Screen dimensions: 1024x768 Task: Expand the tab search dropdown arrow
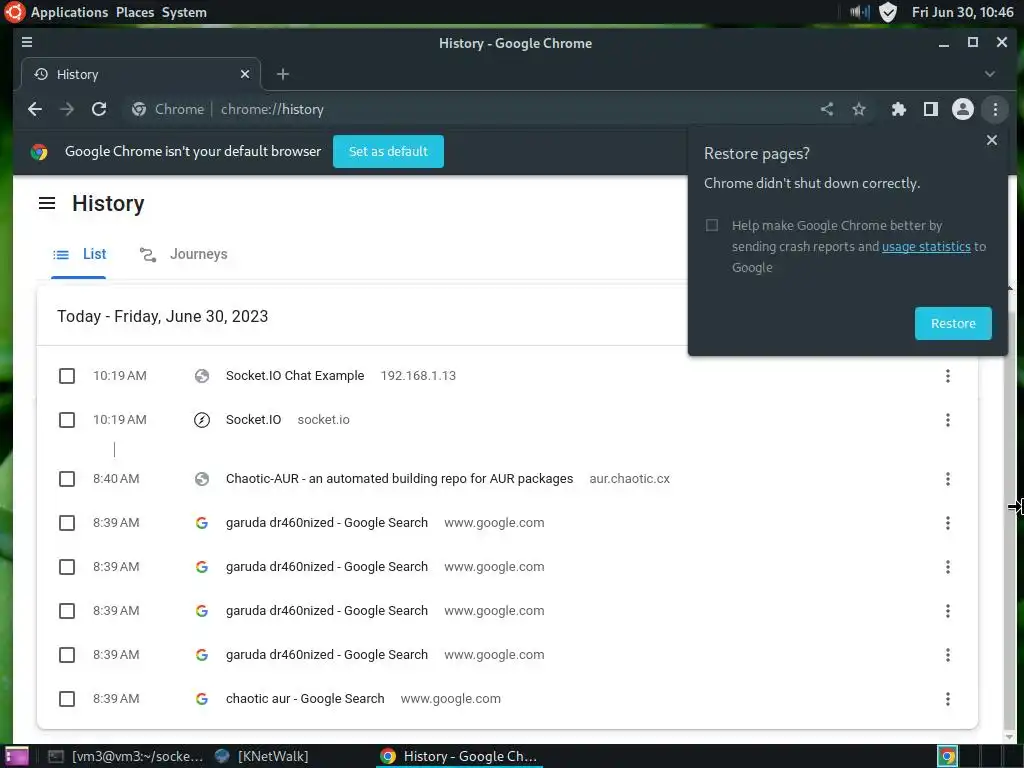pos(989,74)
